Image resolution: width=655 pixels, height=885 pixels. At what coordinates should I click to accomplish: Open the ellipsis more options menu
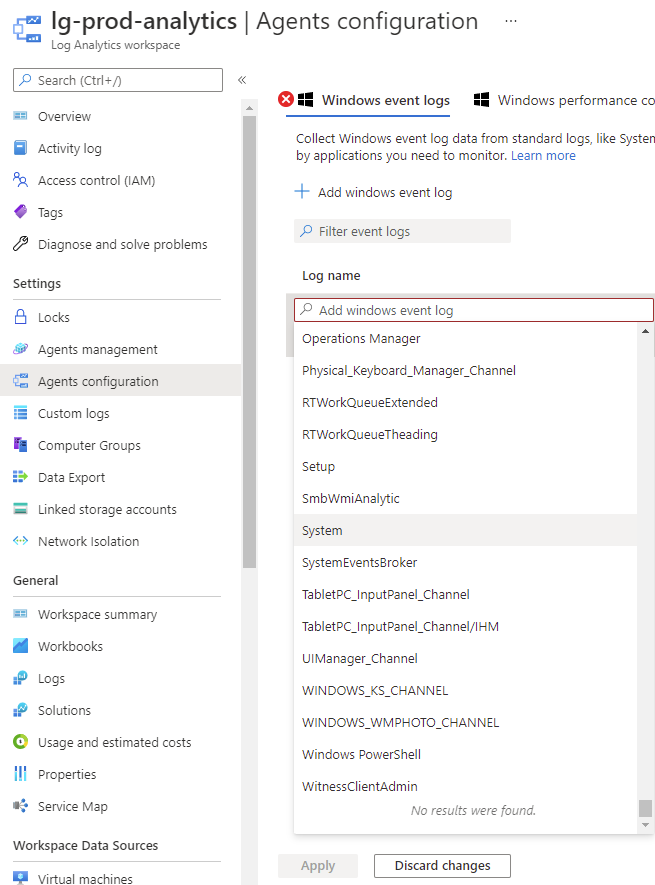[511, 21]
